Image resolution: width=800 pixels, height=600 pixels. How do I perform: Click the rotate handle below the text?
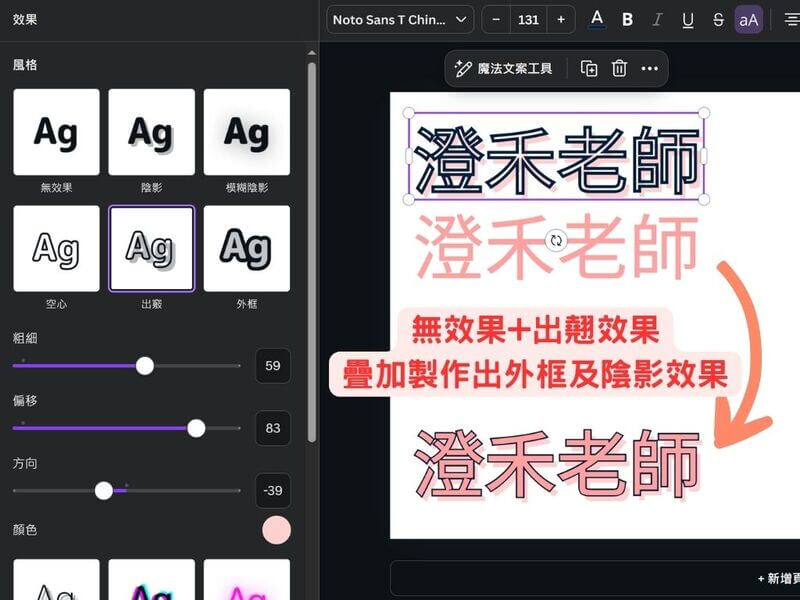(x=557, y=240)
